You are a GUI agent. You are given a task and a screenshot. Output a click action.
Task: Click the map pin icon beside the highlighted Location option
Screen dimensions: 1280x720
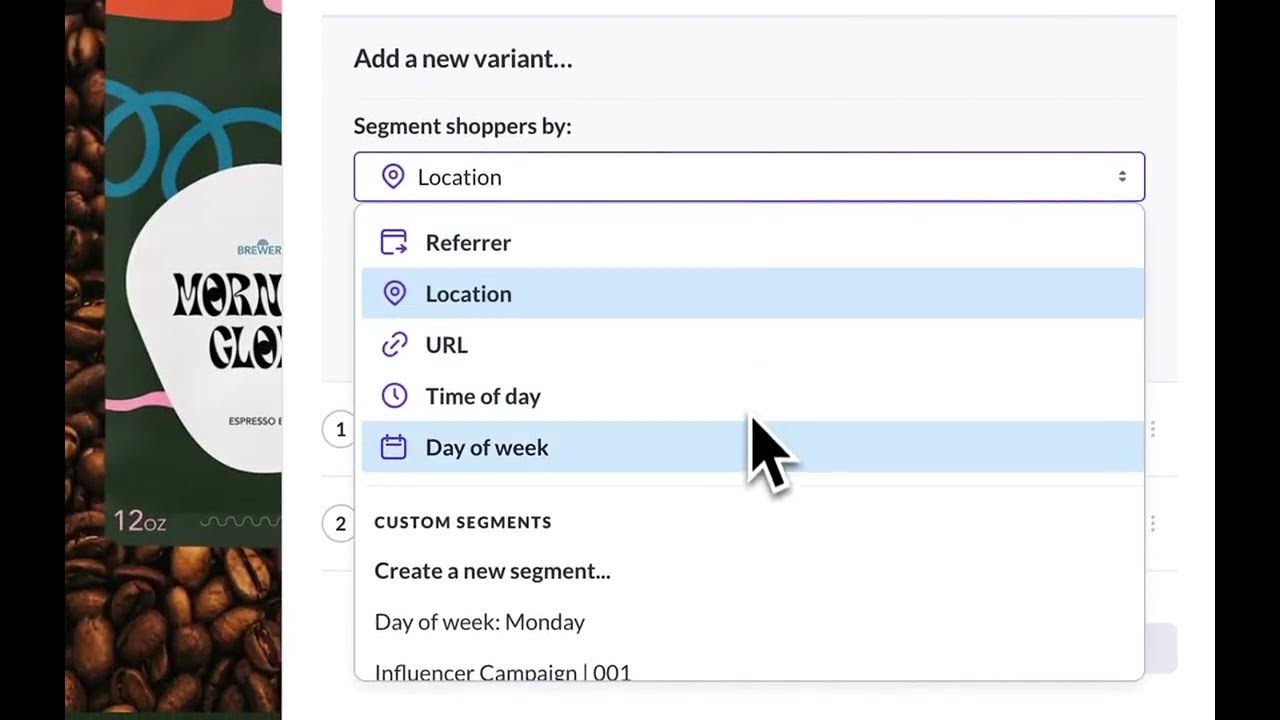(394, 293)
